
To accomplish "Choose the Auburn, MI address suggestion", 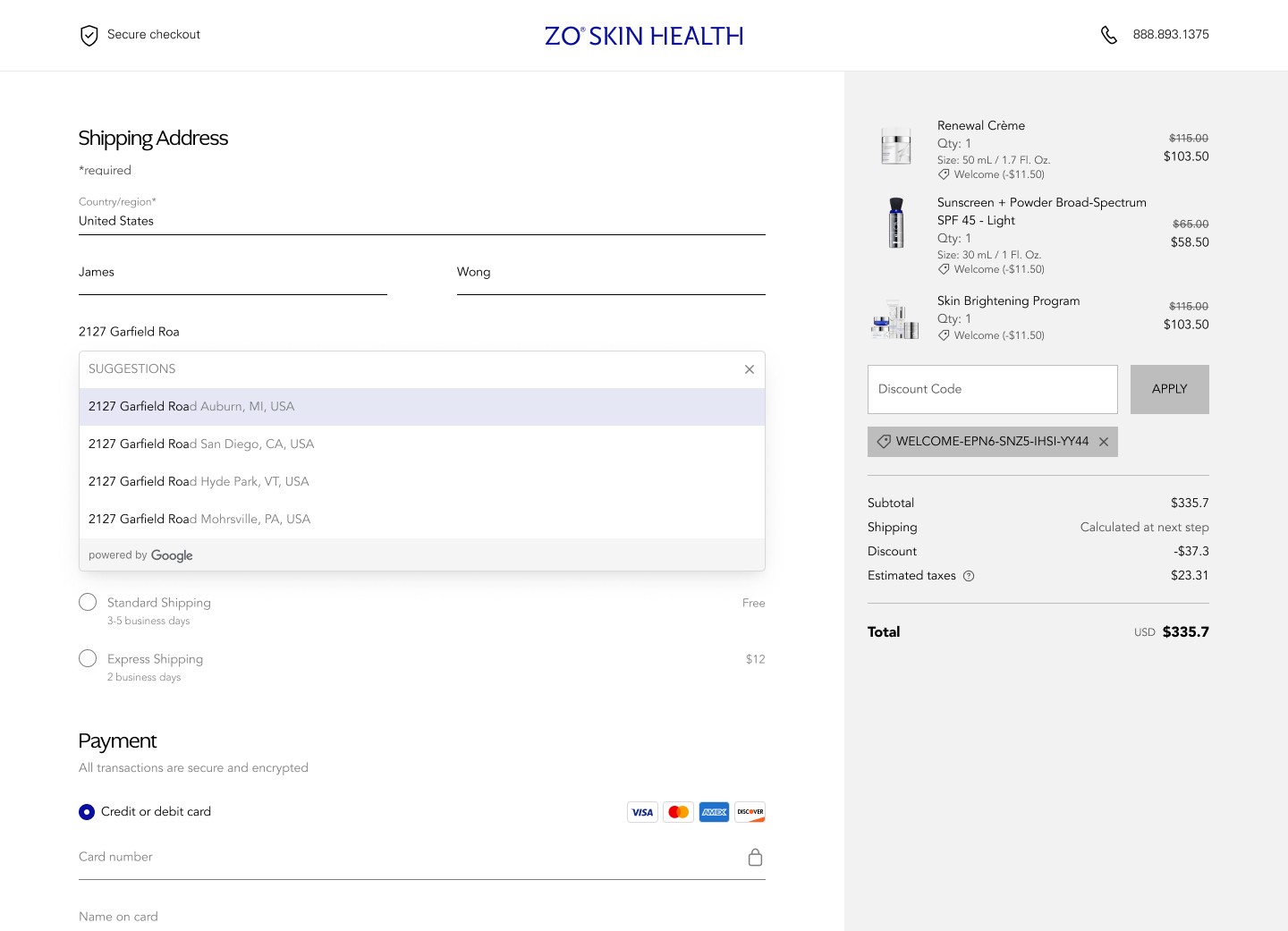I will (x=422, y=407).
